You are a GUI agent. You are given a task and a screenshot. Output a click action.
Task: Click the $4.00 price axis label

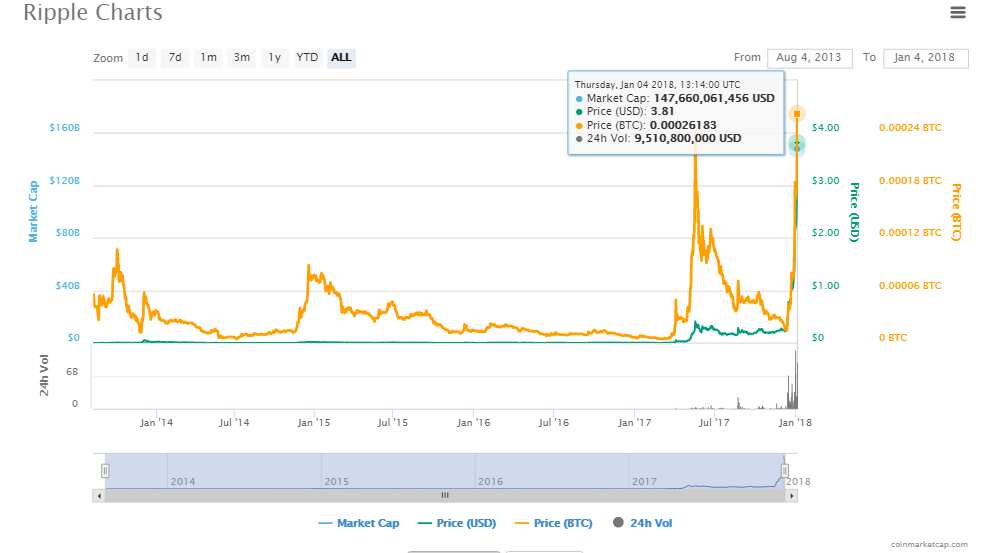pos(825,128)
